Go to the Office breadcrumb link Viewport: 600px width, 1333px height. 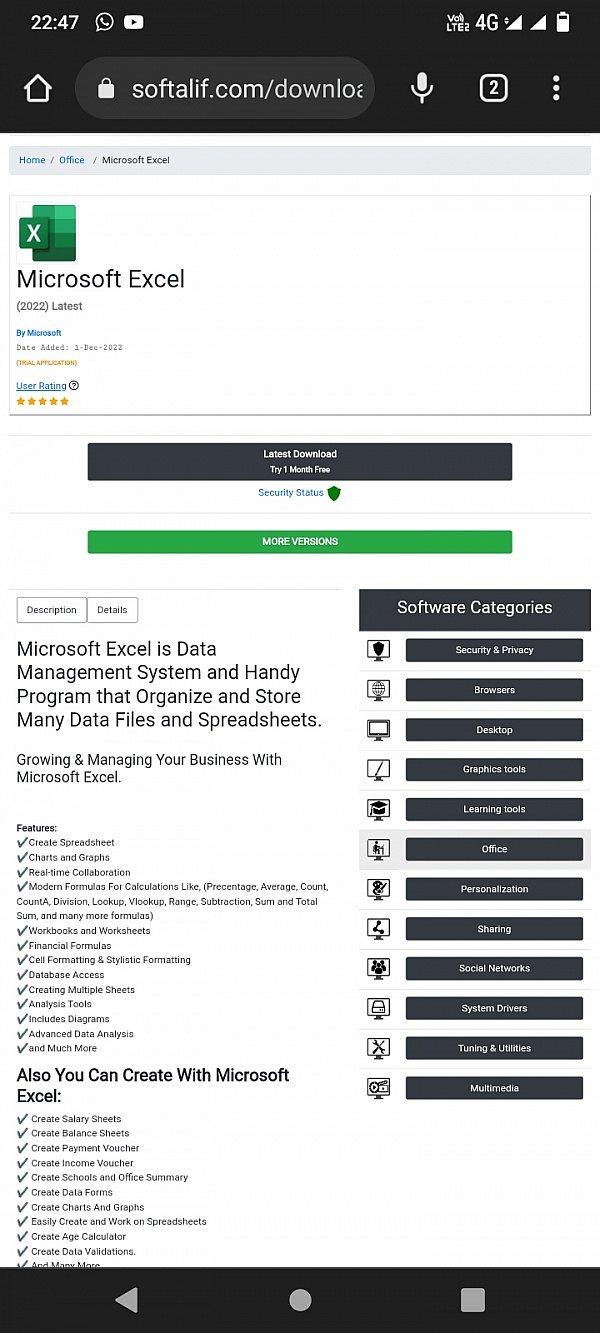pos(71,159)
